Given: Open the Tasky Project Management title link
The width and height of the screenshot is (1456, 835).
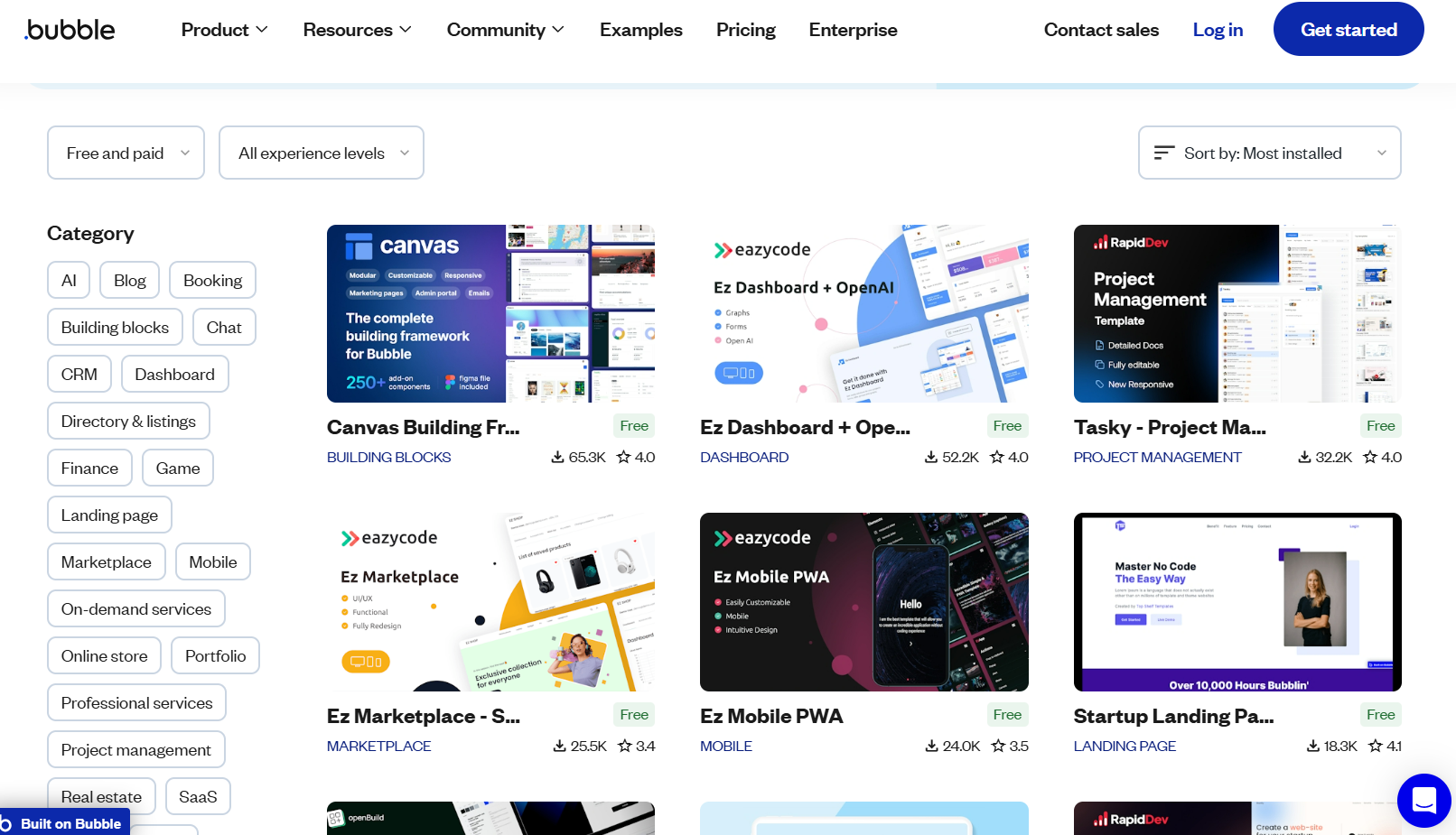Looking at the screenshot, I should [1170, 427].
